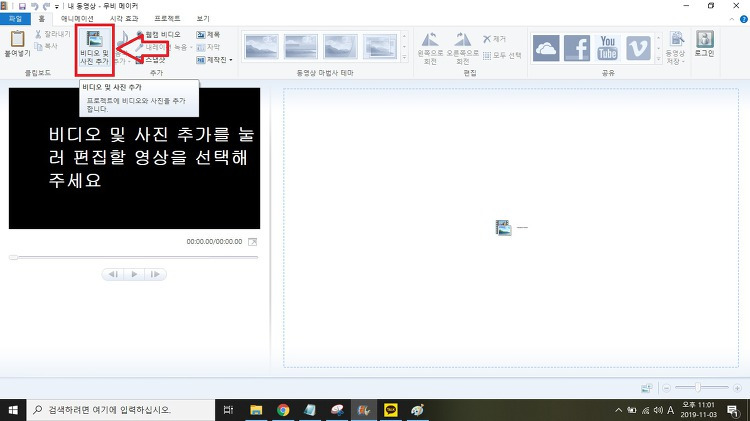Click Select all (모두 선택)
750x421 pixels.
[x=502, y=55]
